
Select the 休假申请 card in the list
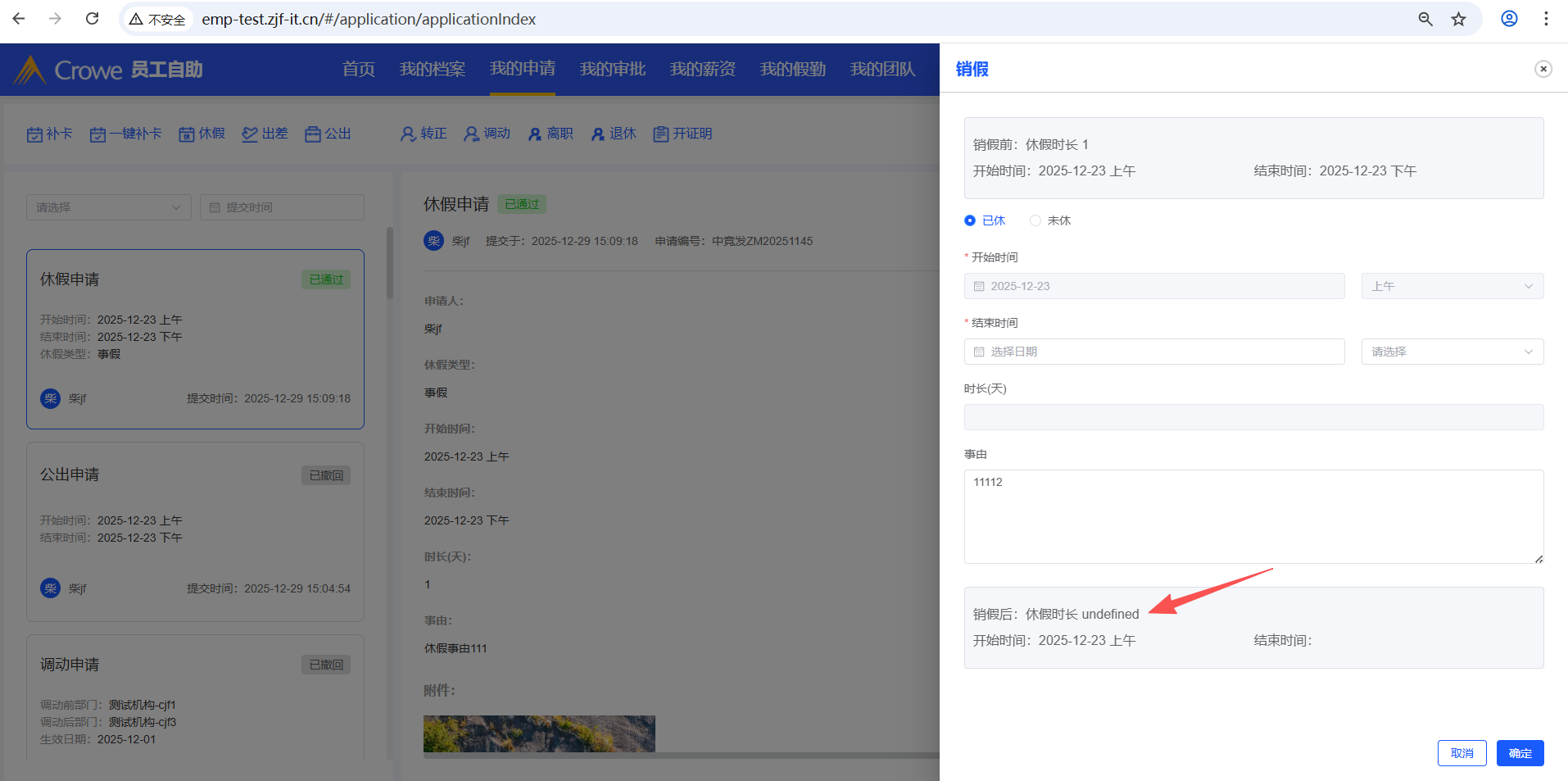click(x=195, y=339)
